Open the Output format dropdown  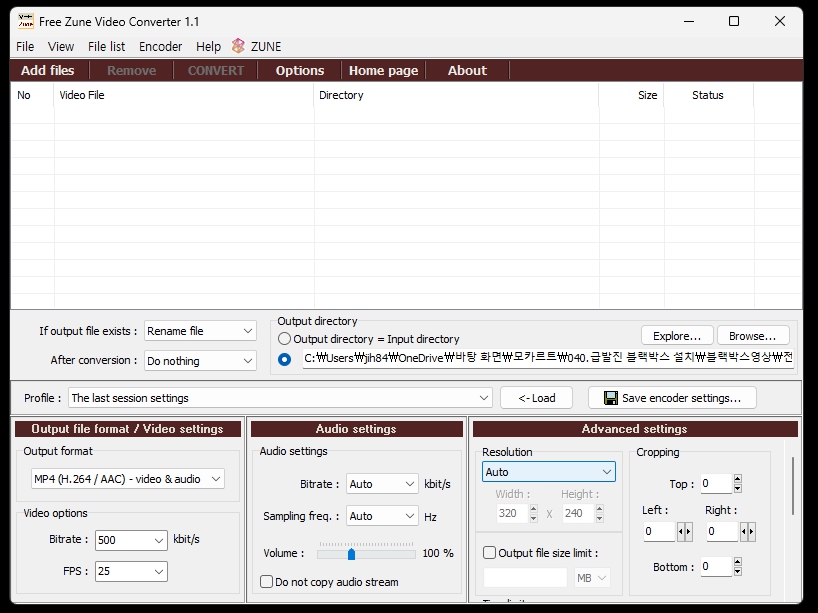pyautogui.click(x=128, y=479)
